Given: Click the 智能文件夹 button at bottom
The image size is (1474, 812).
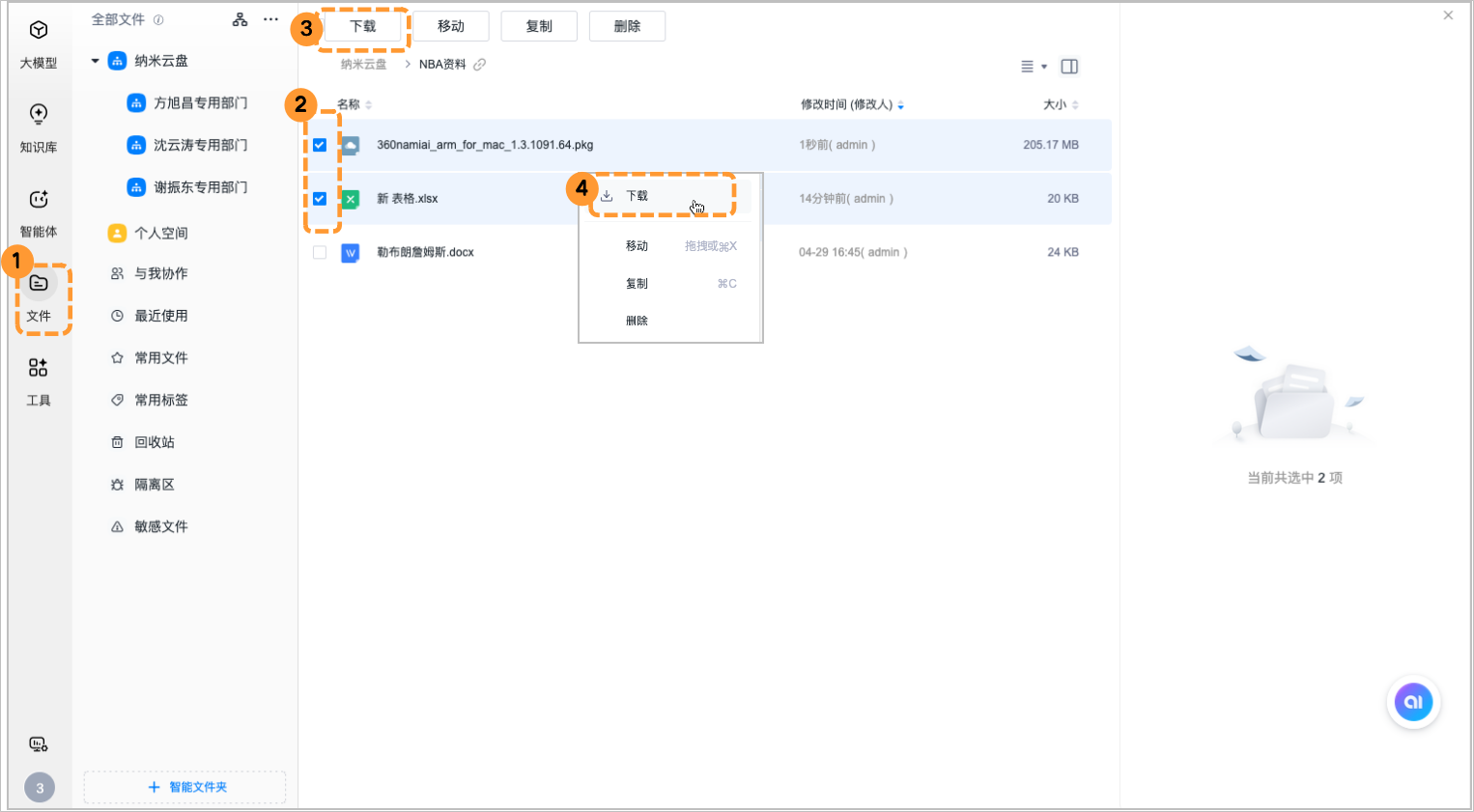Looking at the screenshot, I should point(184,786).
